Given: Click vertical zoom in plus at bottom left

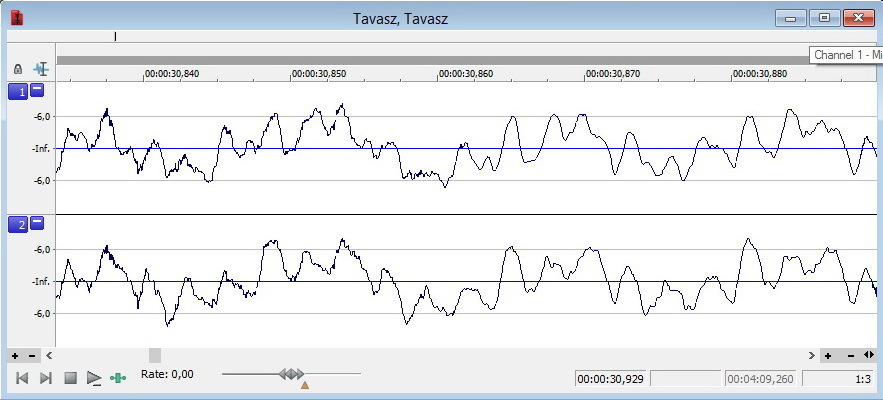Looking at the screenshot, I should click(15, 355).
